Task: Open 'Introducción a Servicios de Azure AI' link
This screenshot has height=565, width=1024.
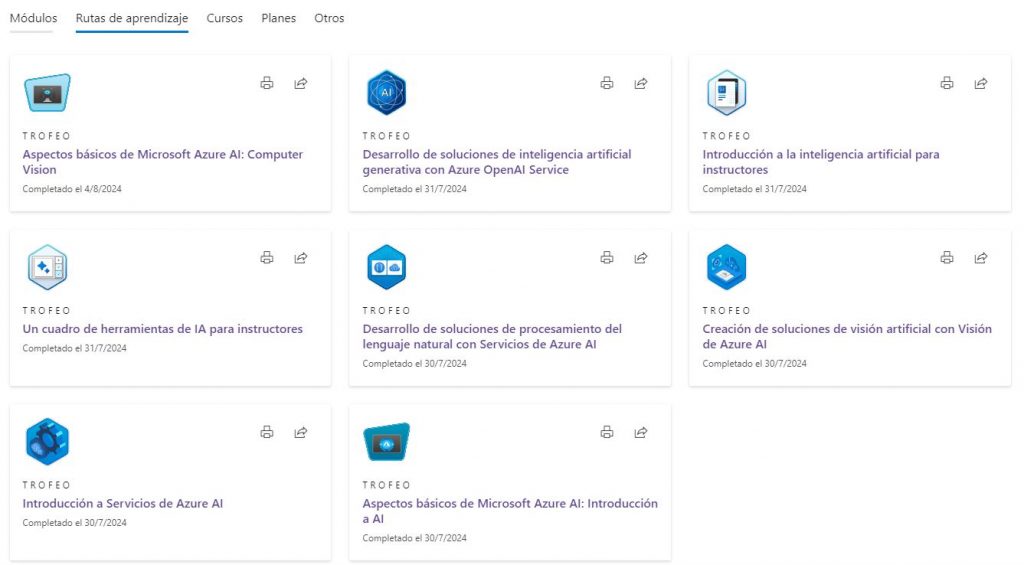Action: [x=122, y=504]
